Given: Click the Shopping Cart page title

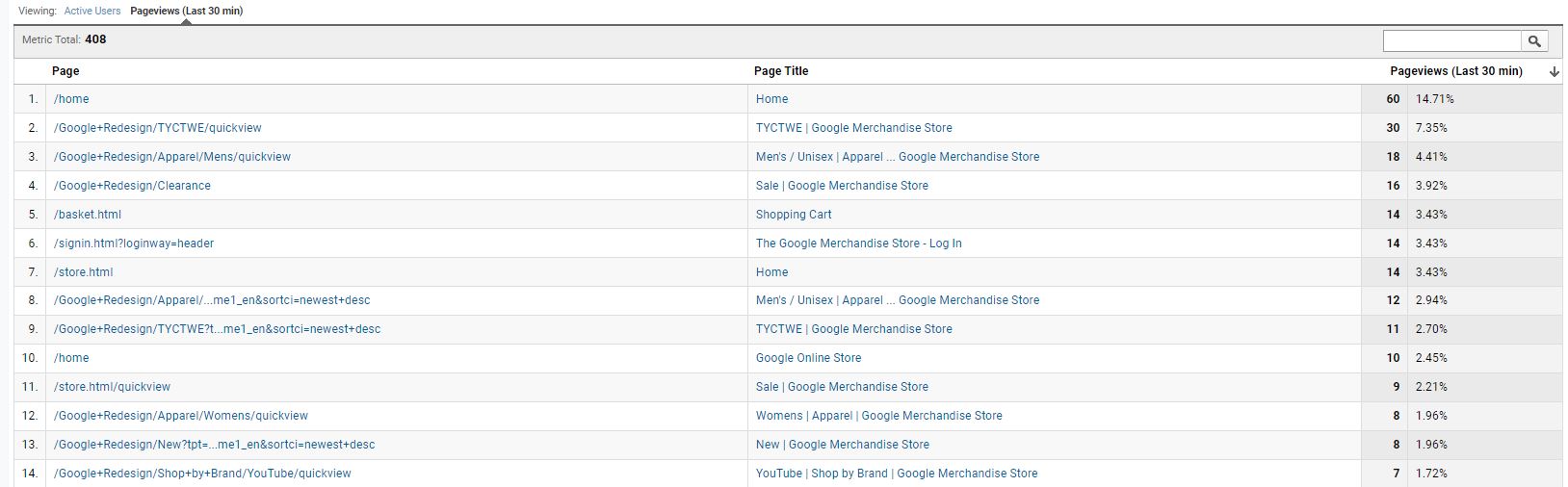Looking at the screenshot, I should click(x=793, y=215).
